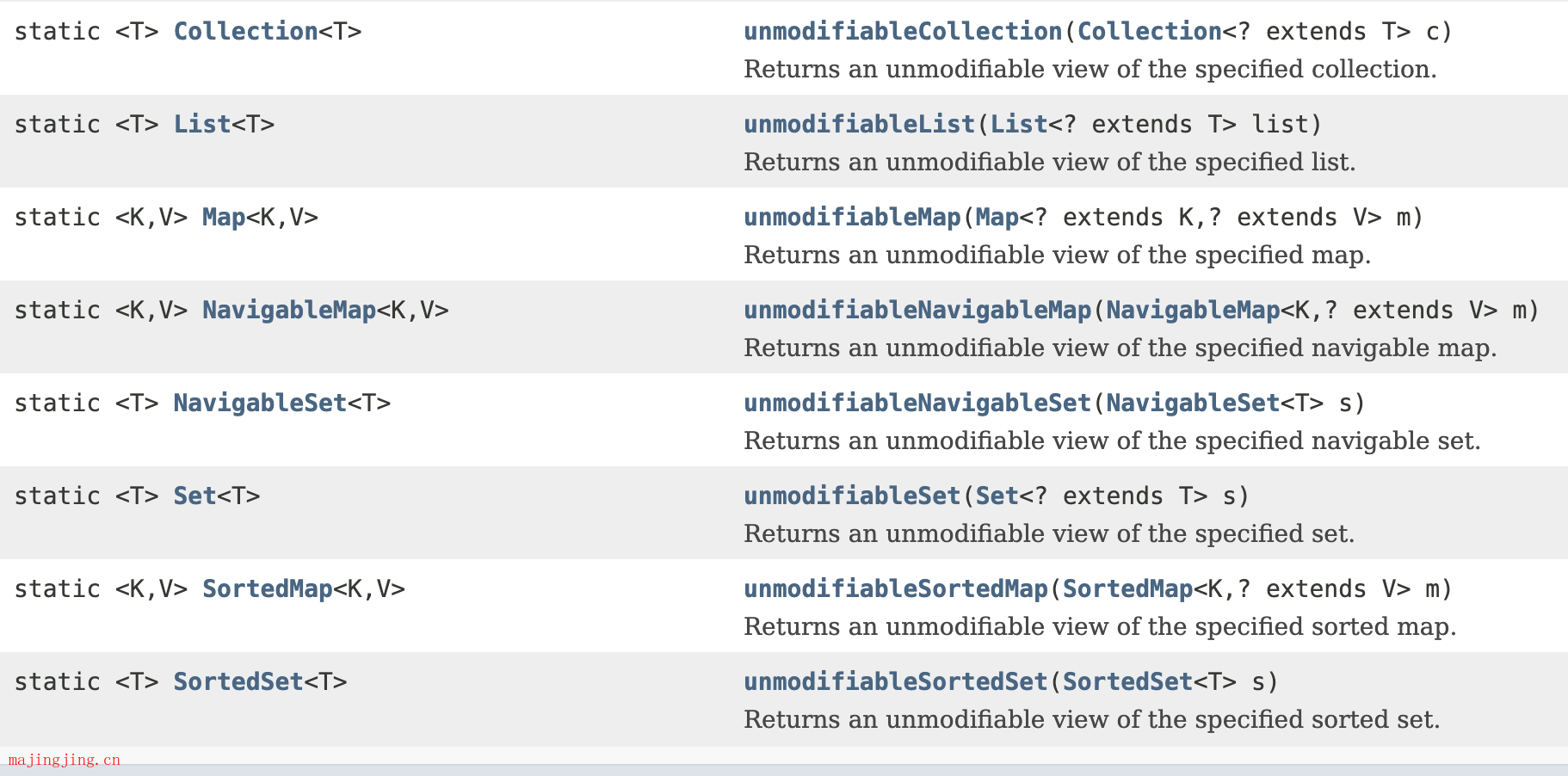Open the unmodifiableSortedMap method link
This screenshot has width=1568, height=776.
tap(896, 588)
